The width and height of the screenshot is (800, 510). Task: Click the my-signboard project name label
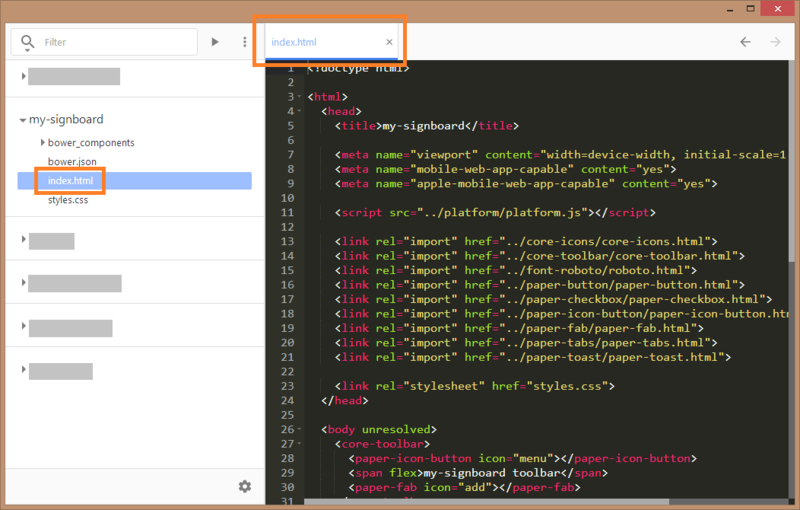click(x=66, y=119)
